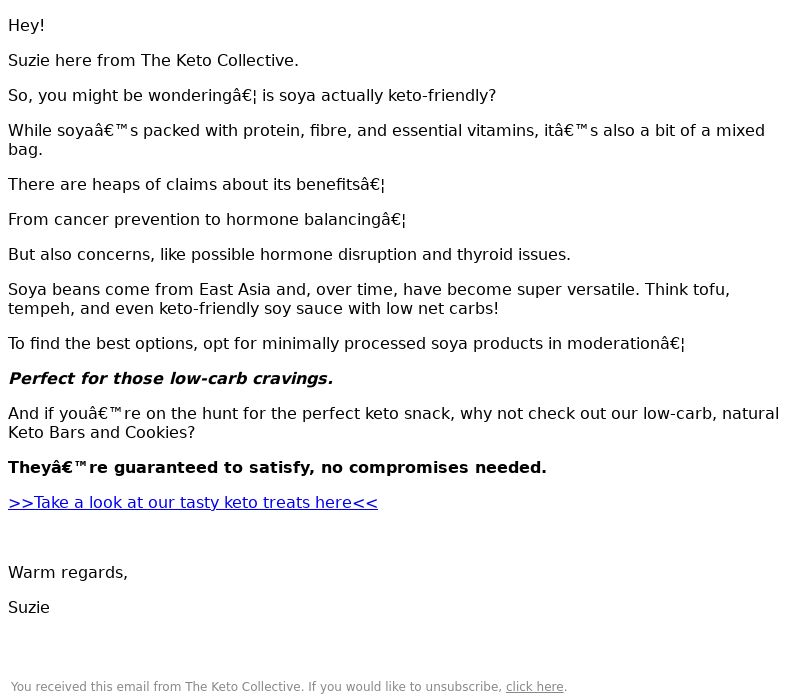Click the 'Suzie' signature at the bottom
Screen dimensions: 800x698
29,608
